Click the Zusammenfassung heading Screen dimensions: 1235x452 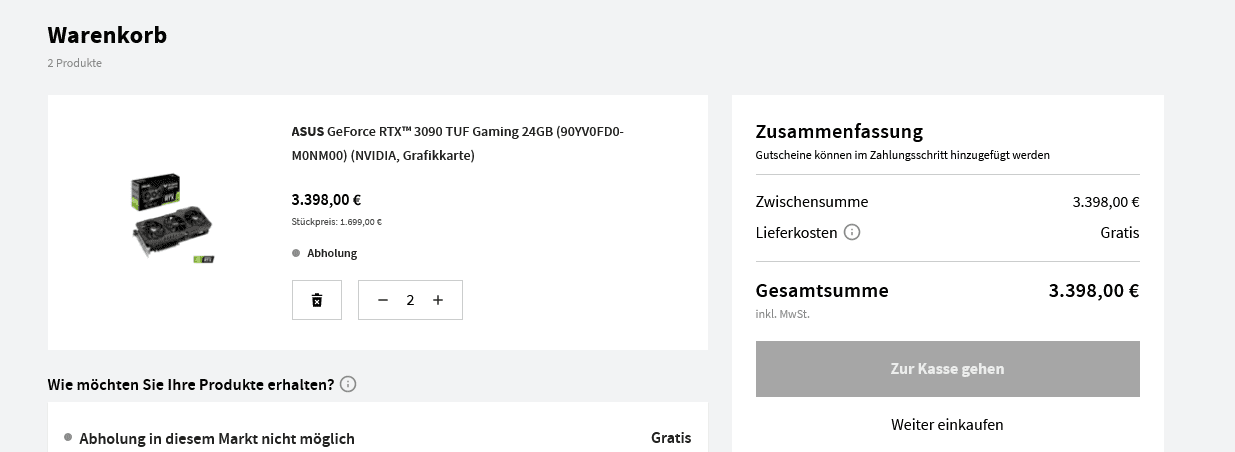click(839, 131)
